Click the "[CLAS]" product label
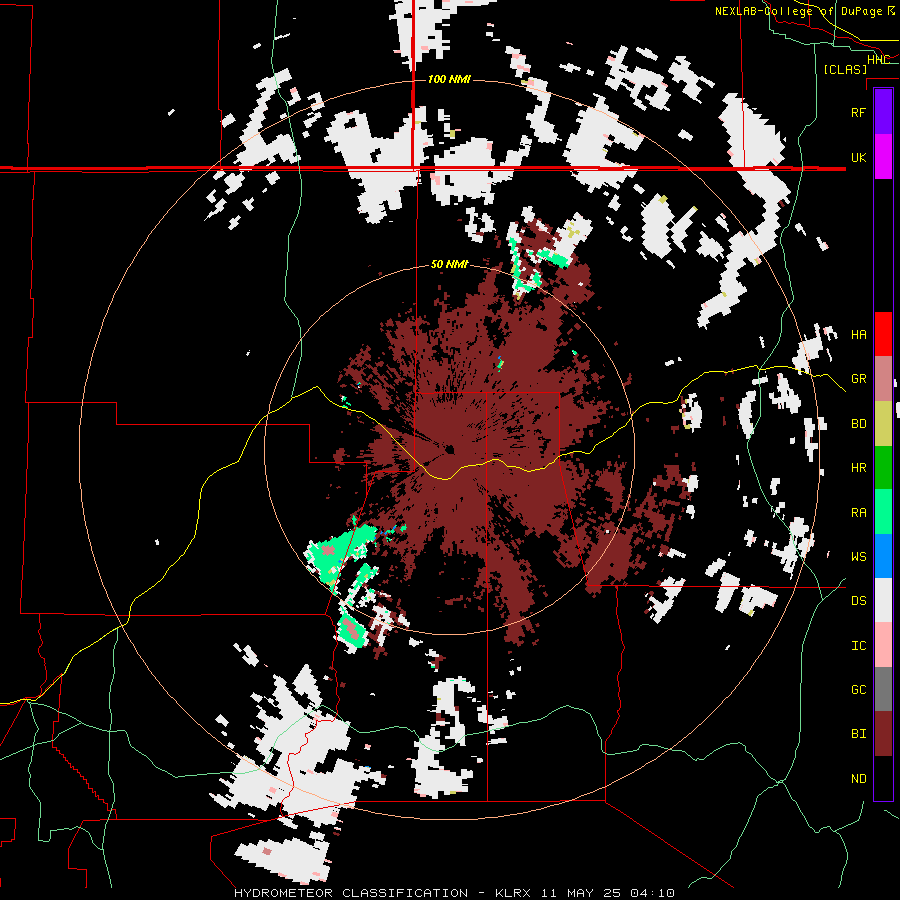Image resolution: width=900 pixels, height=900 pixels. 845,70
